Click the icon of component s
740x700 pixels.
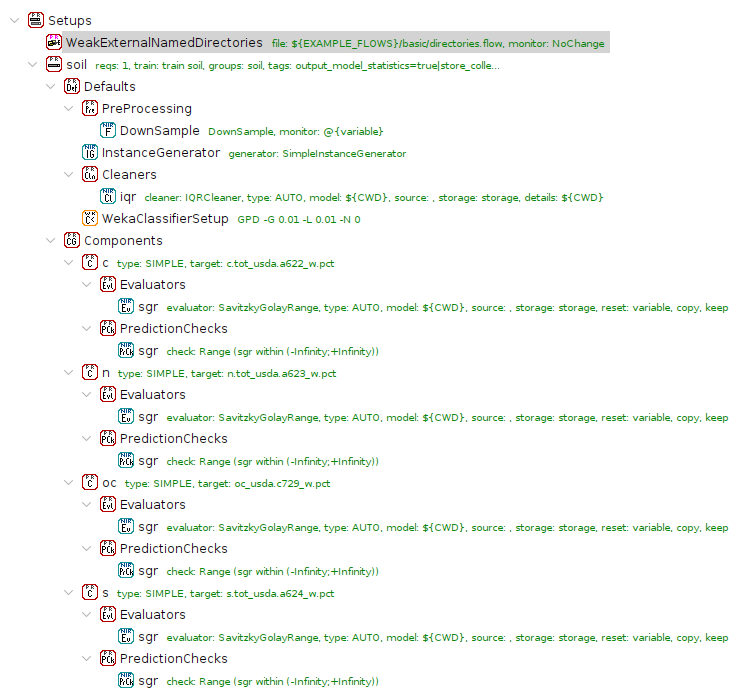(89, 592)
